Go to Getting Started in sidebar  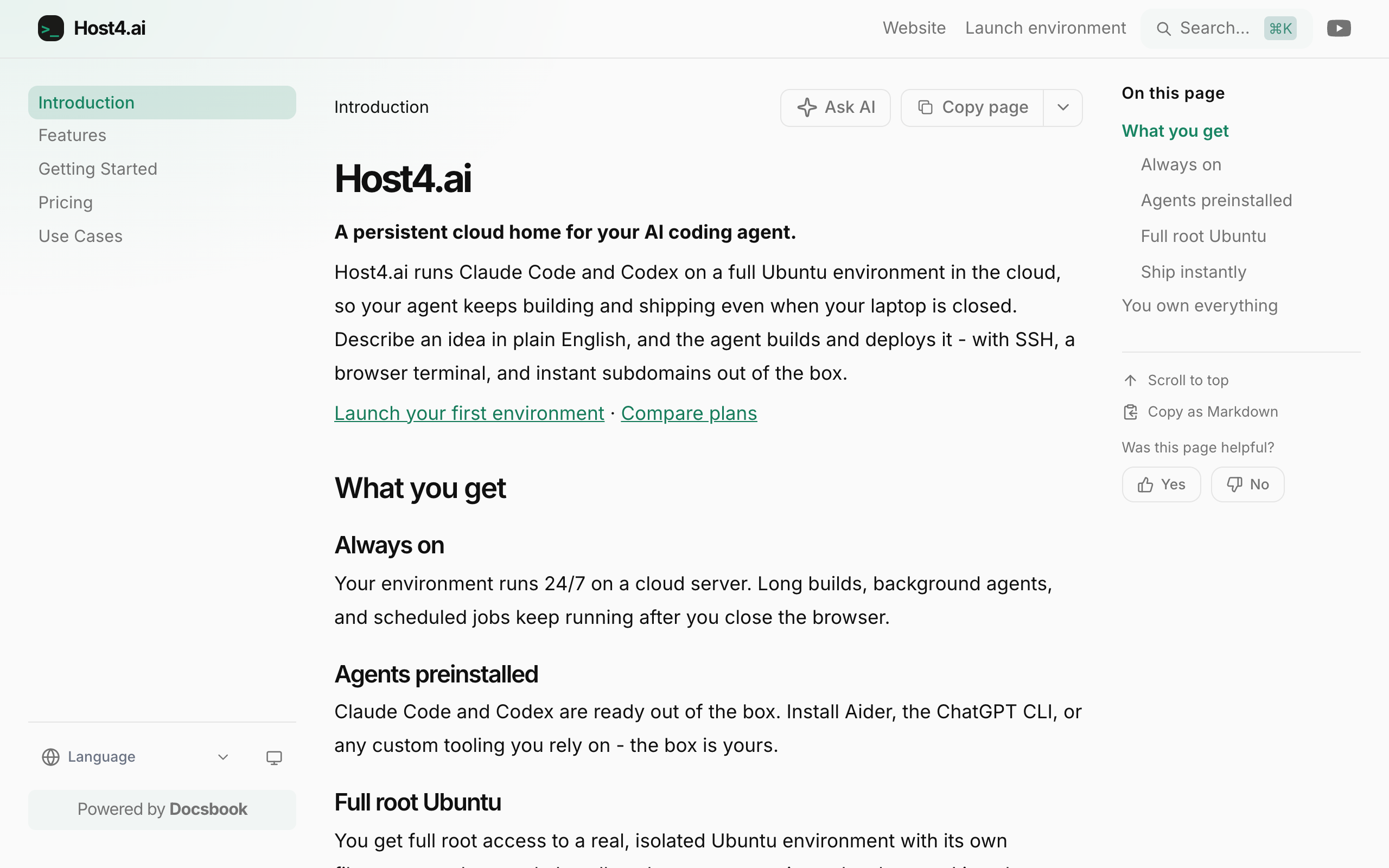(98, 169)
